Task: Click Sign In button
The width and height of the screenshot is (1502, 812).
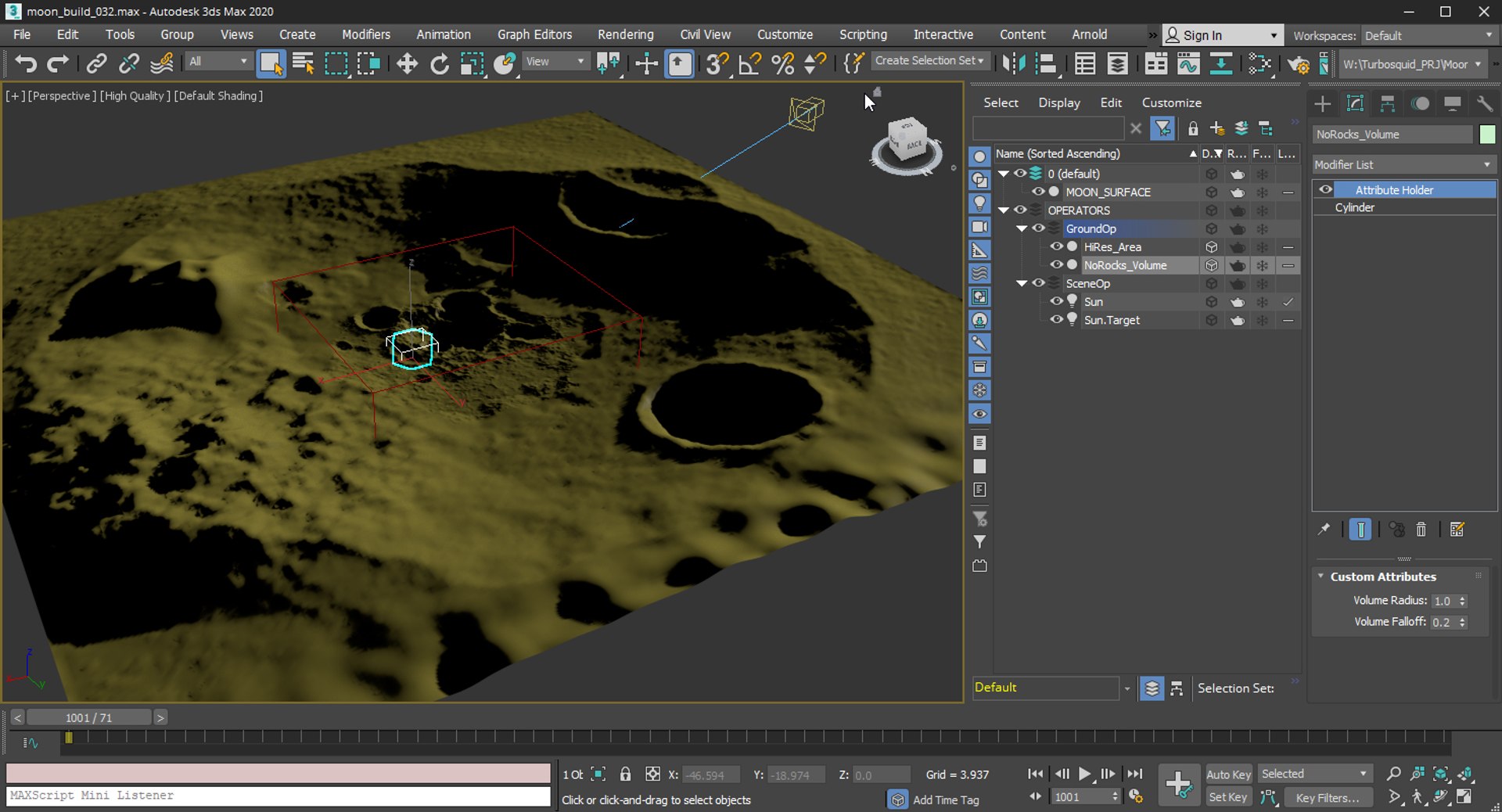Action: pyautogui.click(x=1223, y=35)
